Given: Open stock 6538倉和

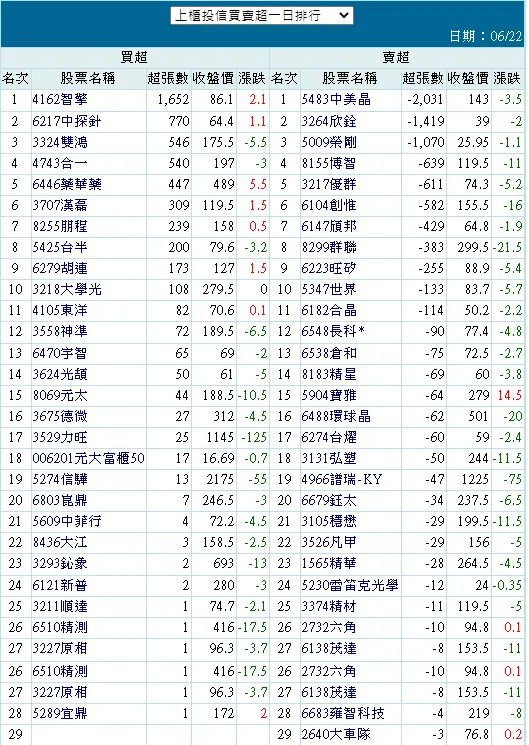Looking at the screenshot, I should [329, 353].
